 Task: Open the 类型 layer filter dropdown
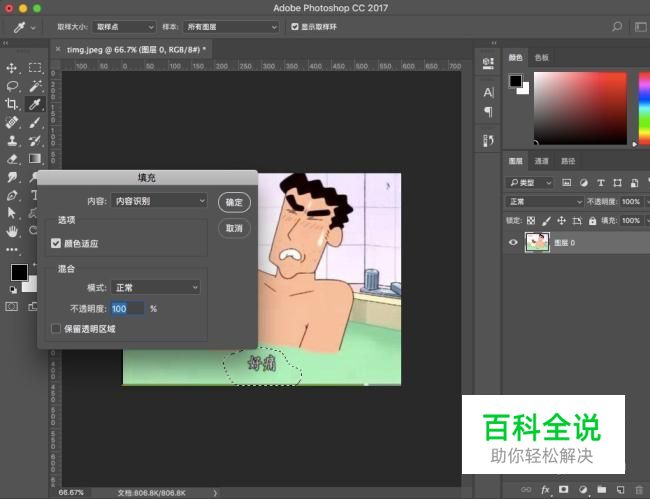(529, 183)
